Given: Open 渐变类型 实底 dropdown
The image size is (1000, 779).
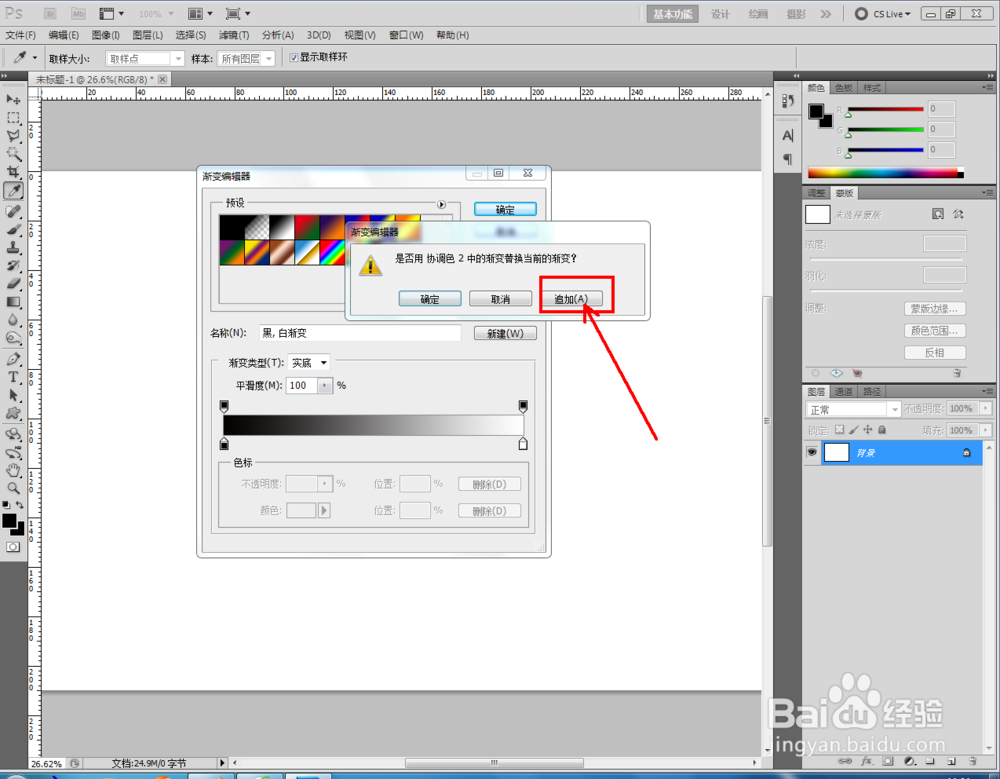Looking at the screenshot, I should [x=309, y=362].
